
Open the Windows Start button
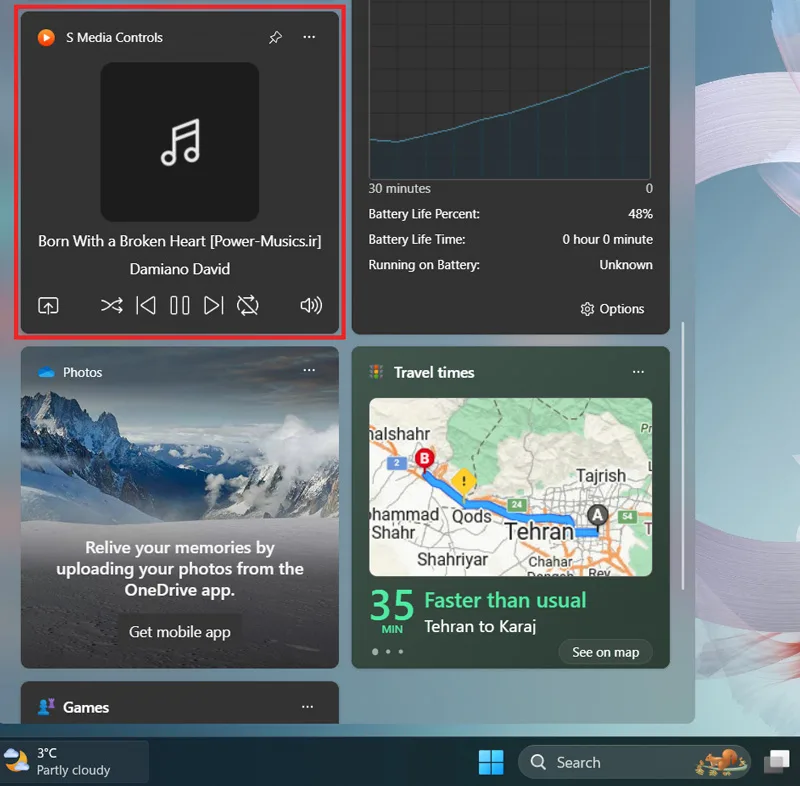coord(491,763)
